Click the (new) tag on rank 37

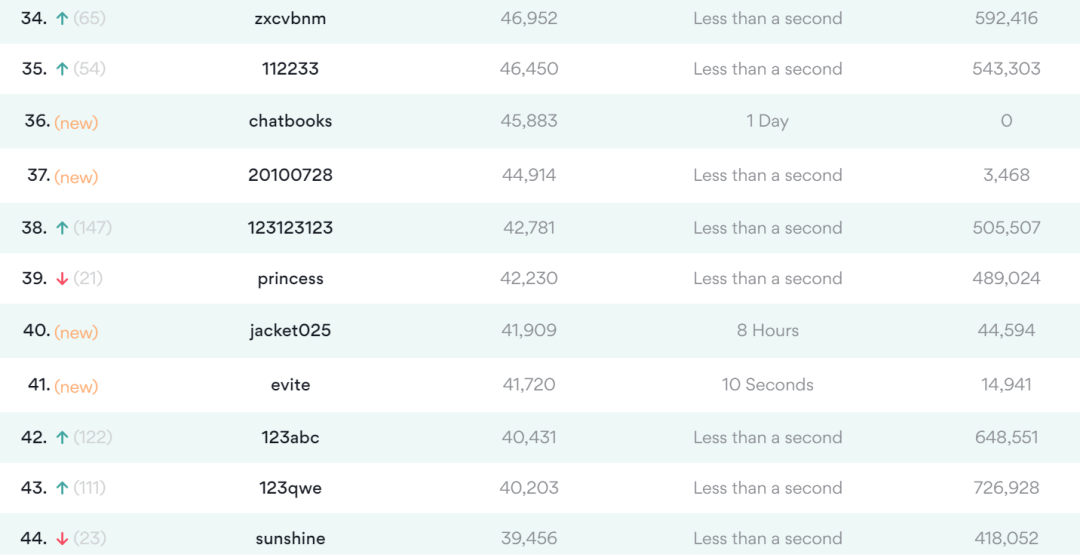tap(76, 177)
